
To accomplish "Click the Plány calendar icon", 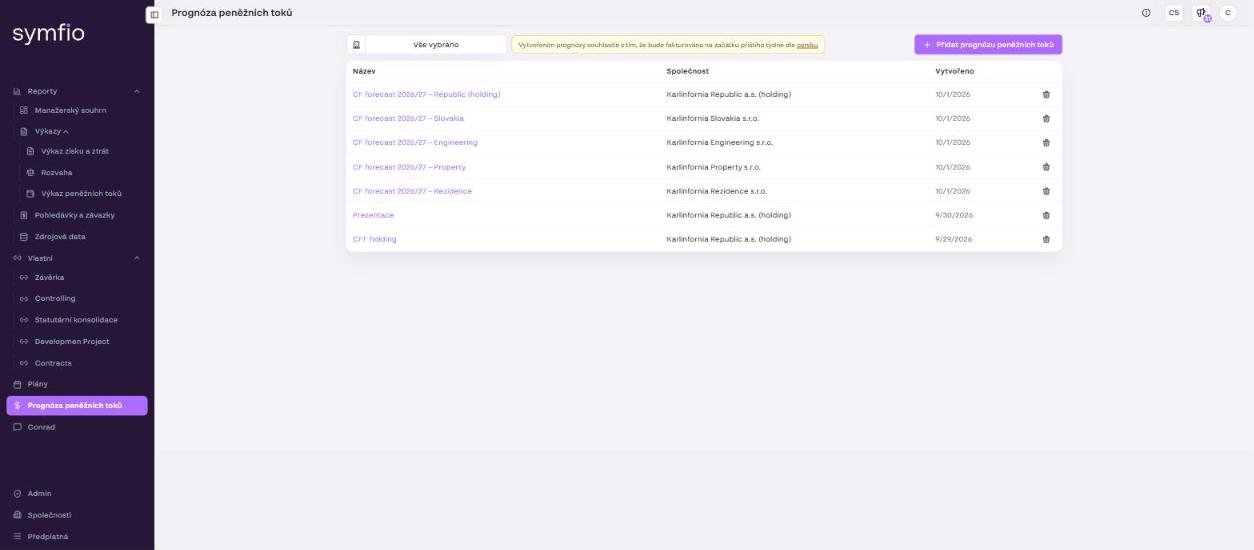I will click(17, 384).
